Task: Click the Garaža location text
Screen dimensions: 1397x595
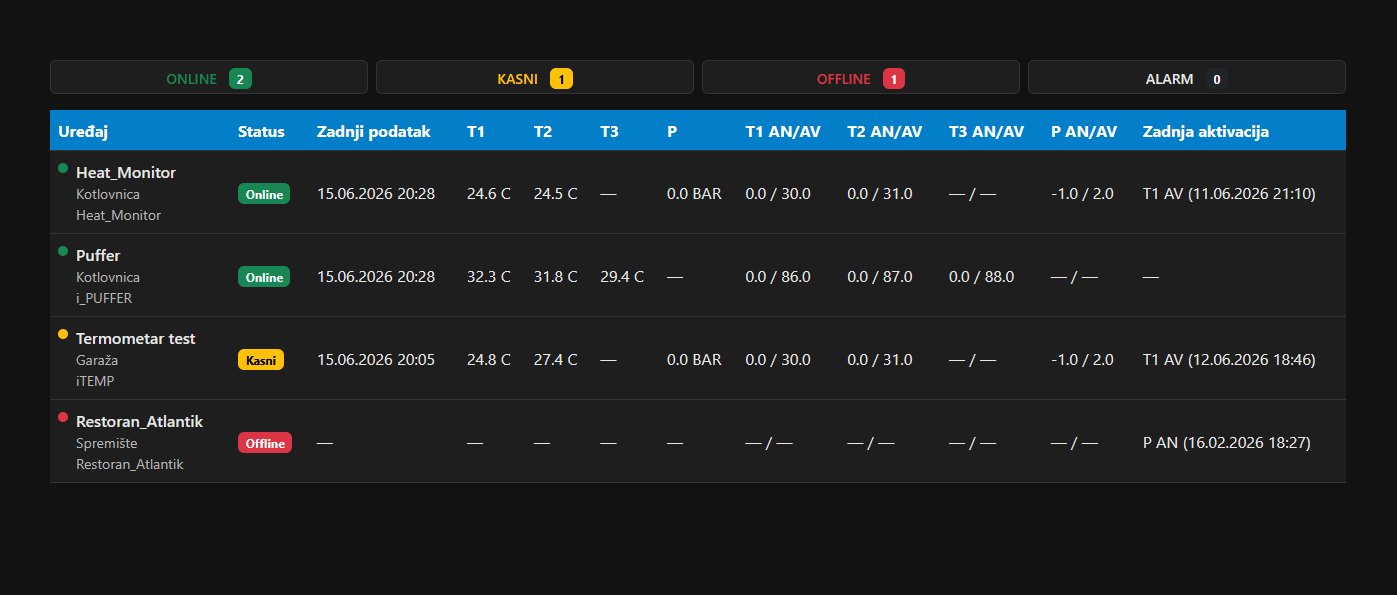Action: pos(97,360)
